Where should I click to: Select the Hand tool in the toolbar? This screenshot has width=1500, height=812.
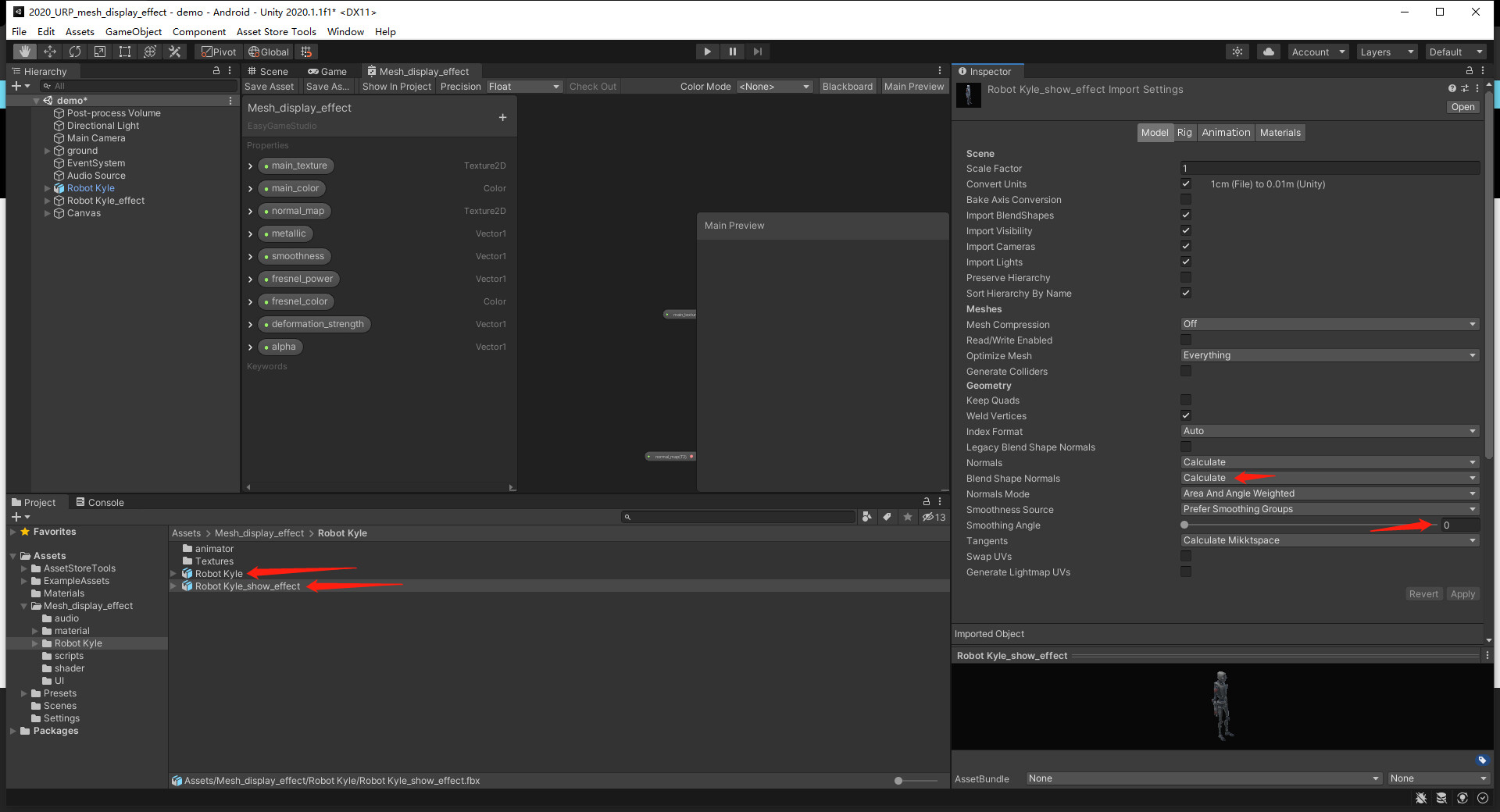click(x=23, y=51)
